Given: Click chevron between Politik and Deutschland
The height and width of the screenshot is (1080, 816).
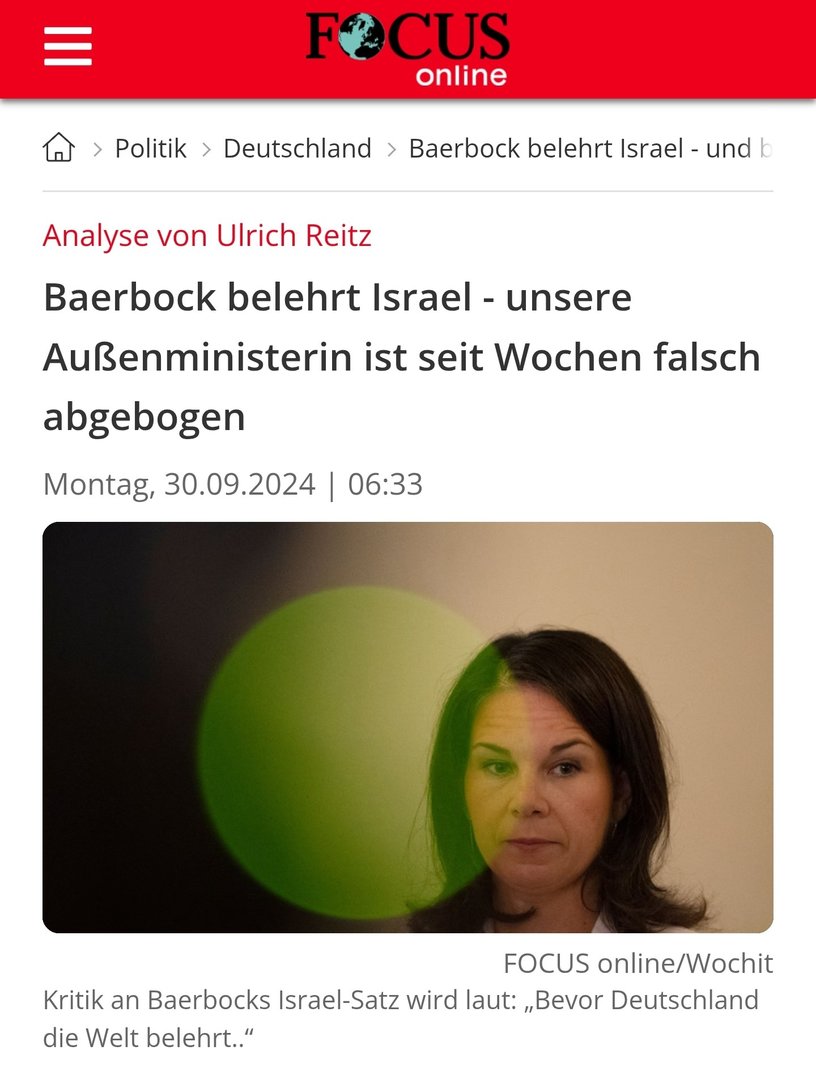Looking at the screenshot, I should click(206, 149).
